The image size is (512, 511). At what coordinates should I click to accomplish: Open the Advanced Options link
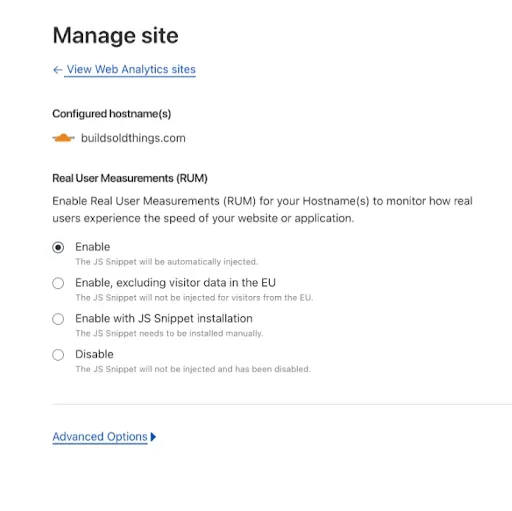point(100,437)
